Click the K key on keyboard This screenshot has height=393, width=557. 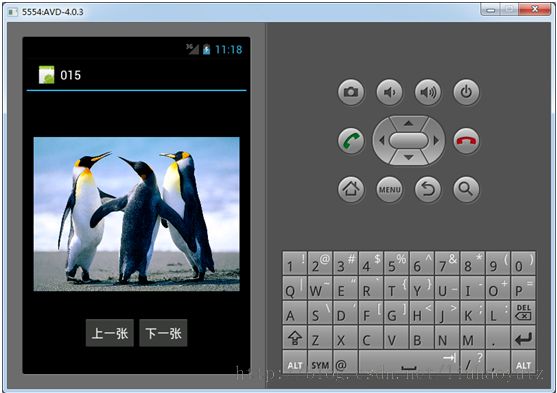pyautogui.click(x=472, y=313)
